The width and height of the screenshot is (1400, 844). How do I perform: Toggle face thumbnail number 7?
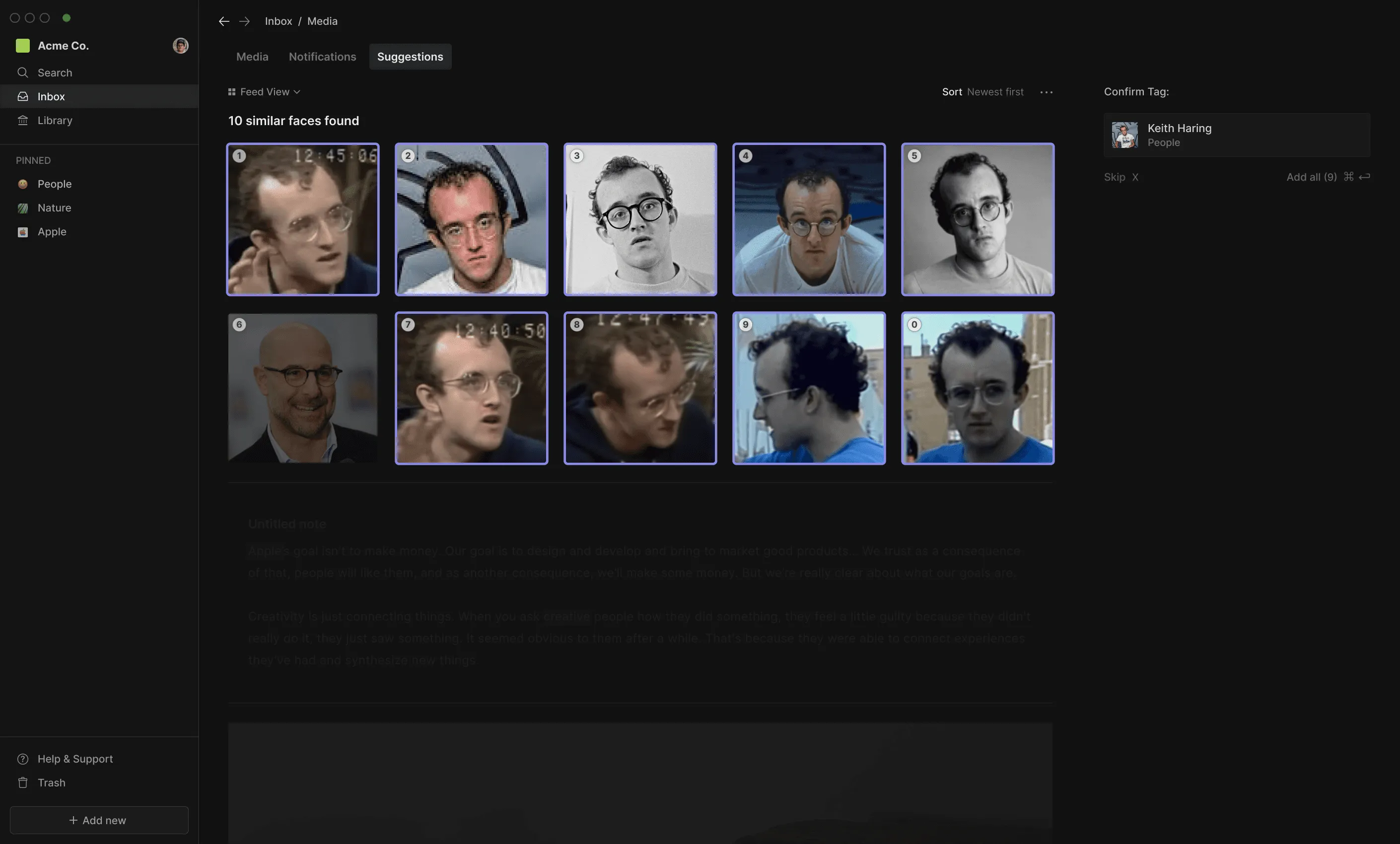point(472,388)
